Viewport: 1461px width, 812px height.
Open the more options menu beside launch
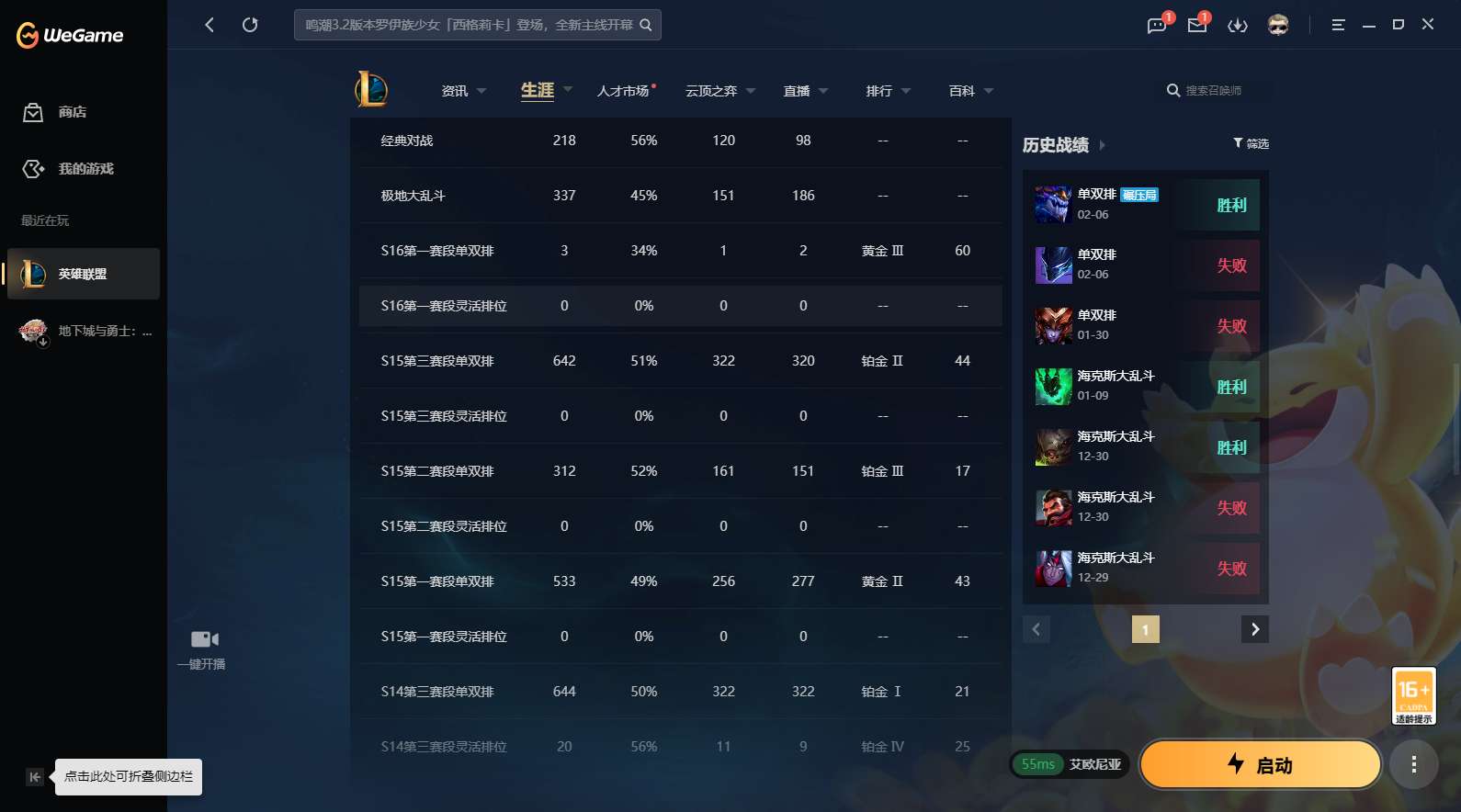[1413, 764]
